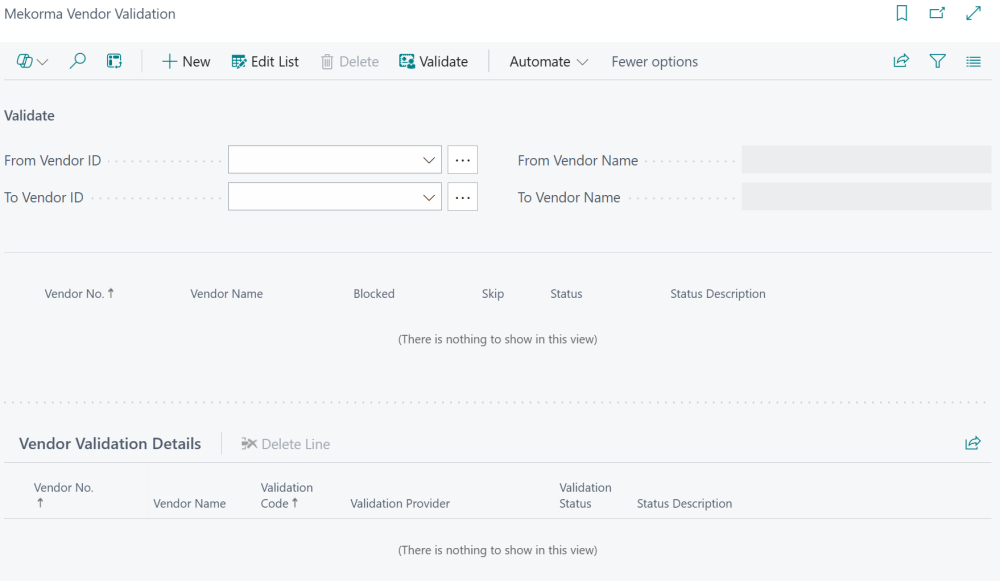
Task: Expand the From Vendor ID dropdown
Action: tap(430, 159)
